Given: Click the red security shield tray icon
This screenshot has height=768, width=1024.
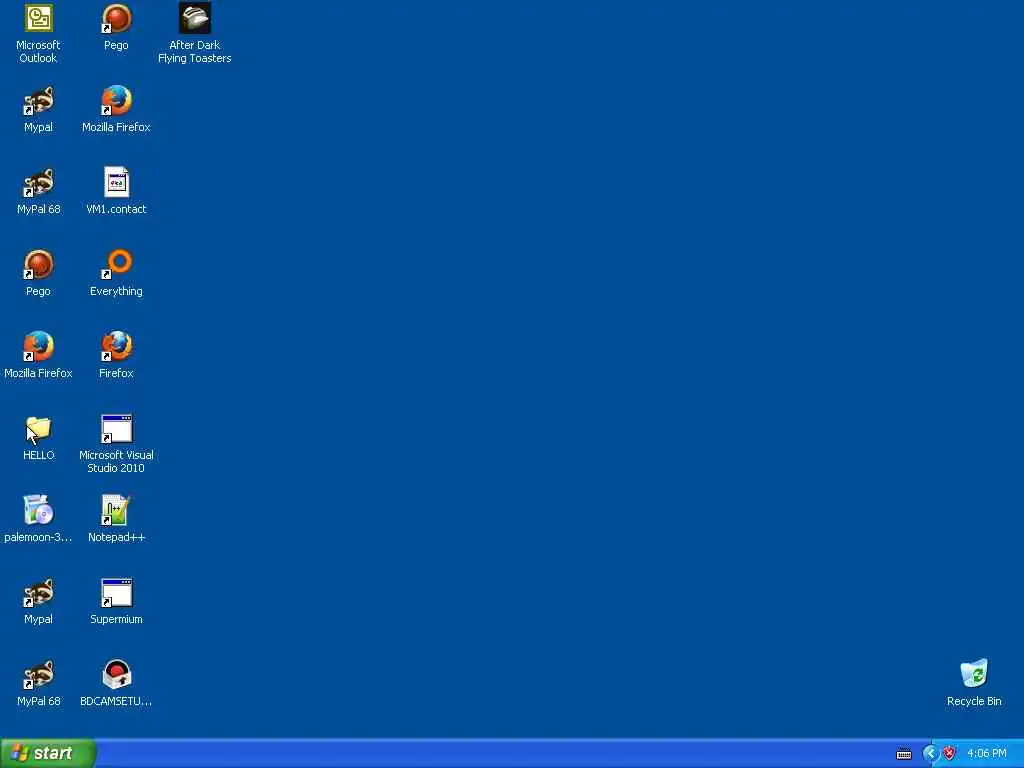Looking at the screenshot, I should tap(950, 754).
